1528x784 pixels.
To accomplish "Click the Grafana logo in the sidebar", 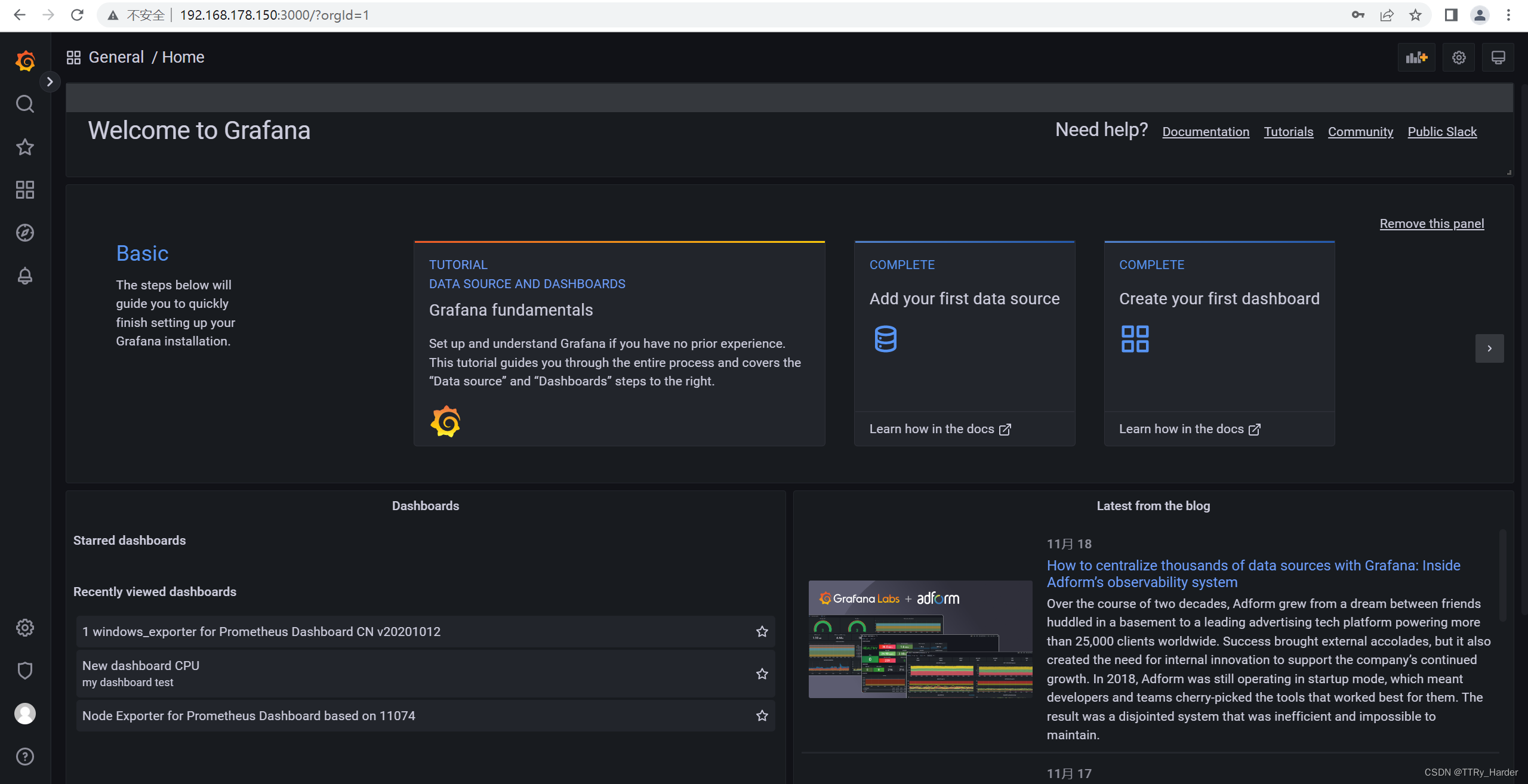I will 25,61.
